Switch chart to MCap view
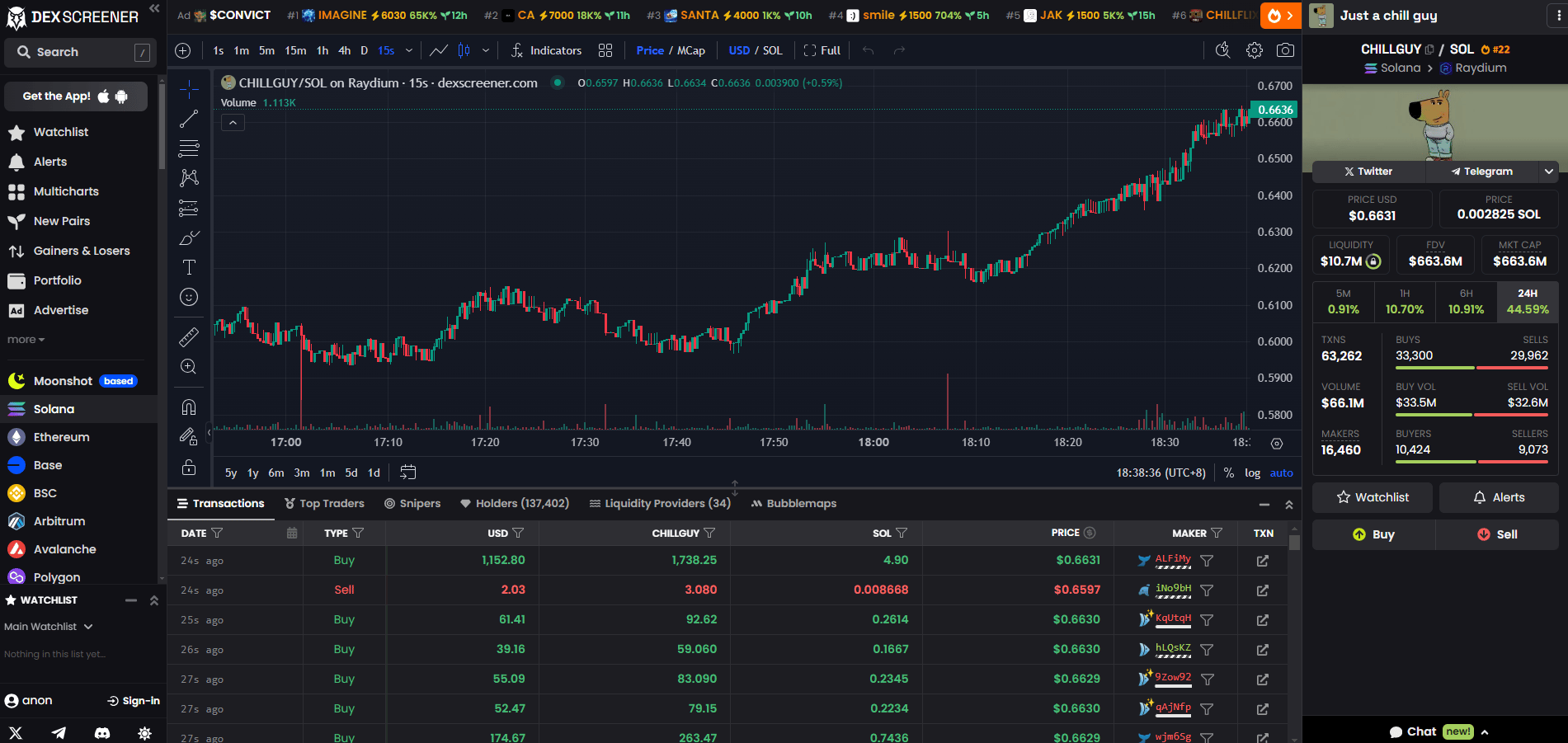This screenshot has height=743, width=1568. (x=691, y=50)
